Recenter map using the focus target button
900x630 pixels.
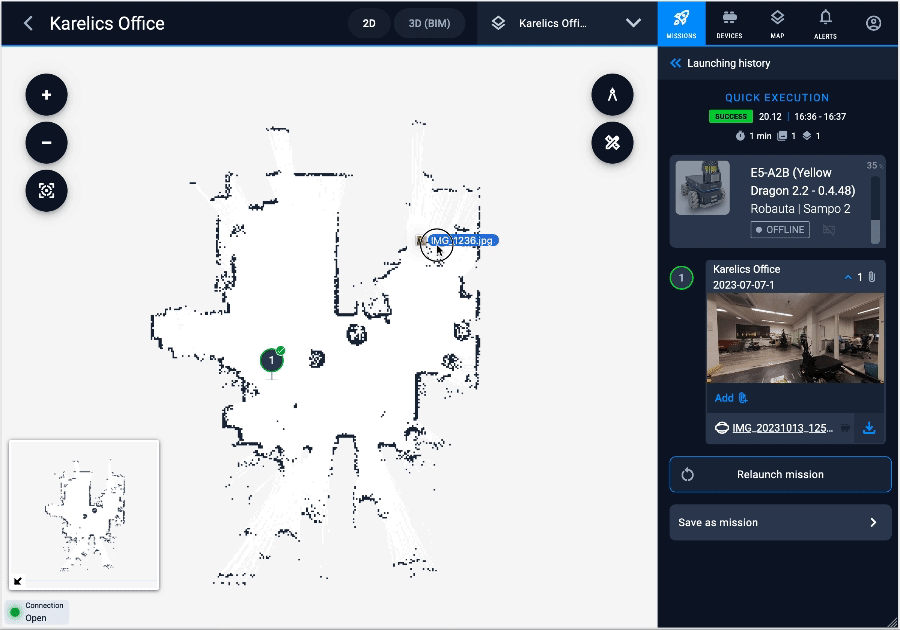pyautogui.click(x=46, y=190)
